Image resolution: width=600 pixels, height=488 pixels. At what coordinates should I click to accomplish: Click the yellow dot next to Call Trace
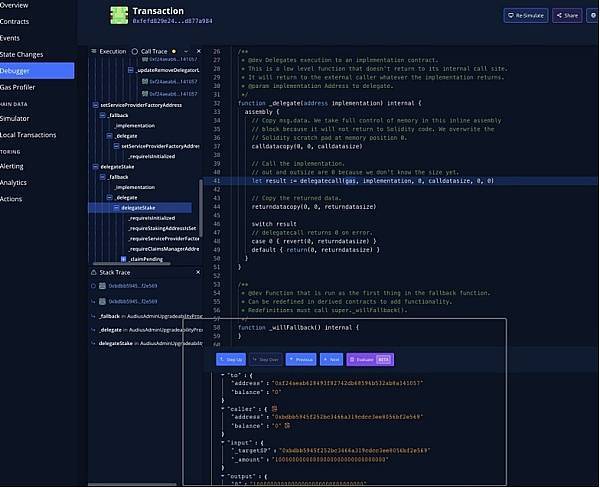[x=174, y=51]
